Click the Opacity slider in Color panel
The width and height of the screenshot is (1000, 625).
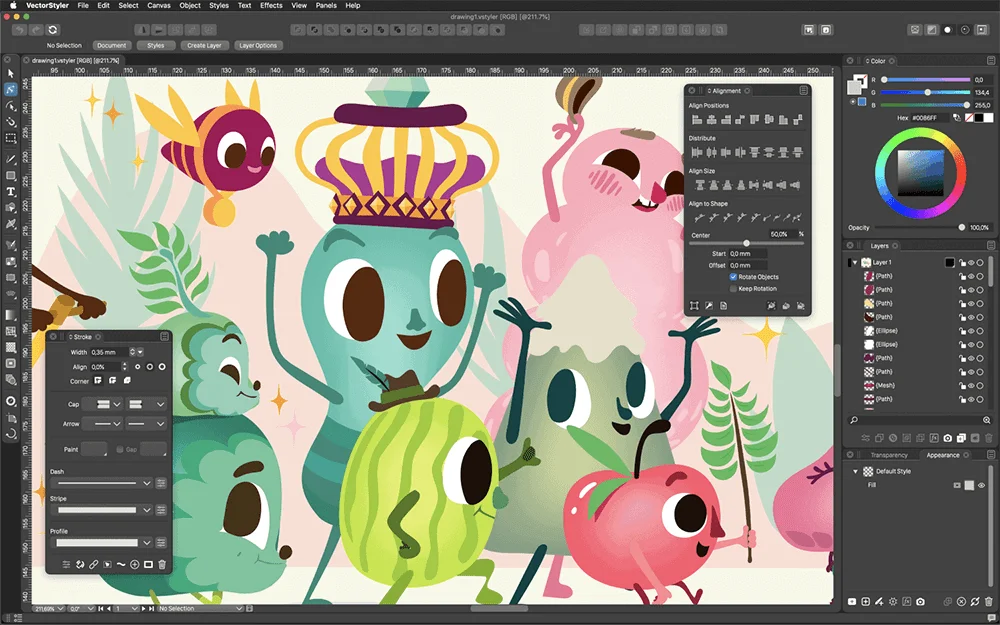coord(918,227)
